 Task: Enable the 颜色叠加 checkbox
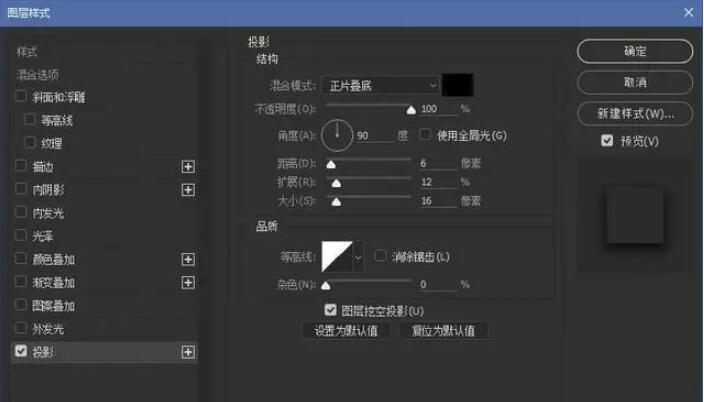click(x=21, y=258)
